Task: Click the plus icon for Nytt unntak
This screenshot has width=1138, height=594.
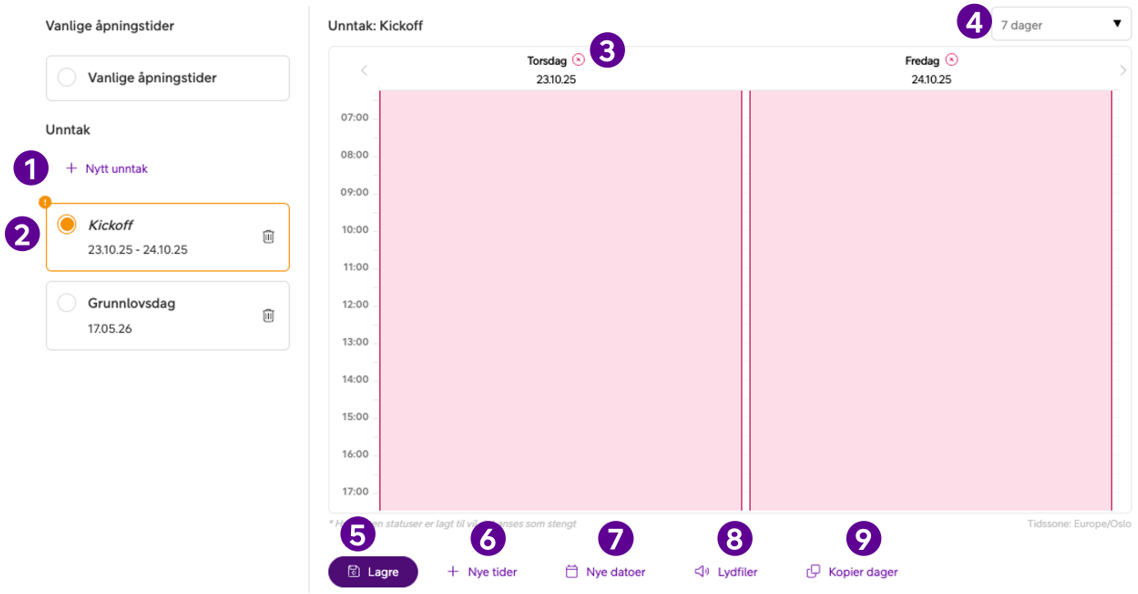Action: (71, 169)
